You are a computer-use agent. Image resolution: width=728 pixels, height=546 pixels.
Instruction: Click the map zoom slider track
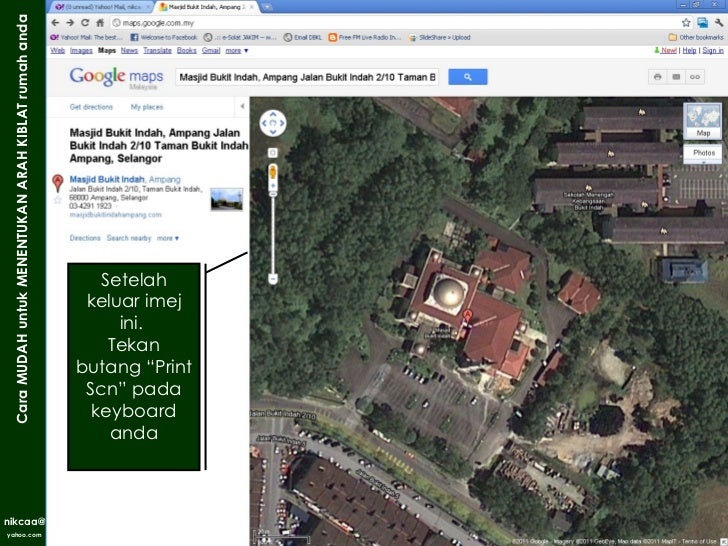(x=273, y=234)
